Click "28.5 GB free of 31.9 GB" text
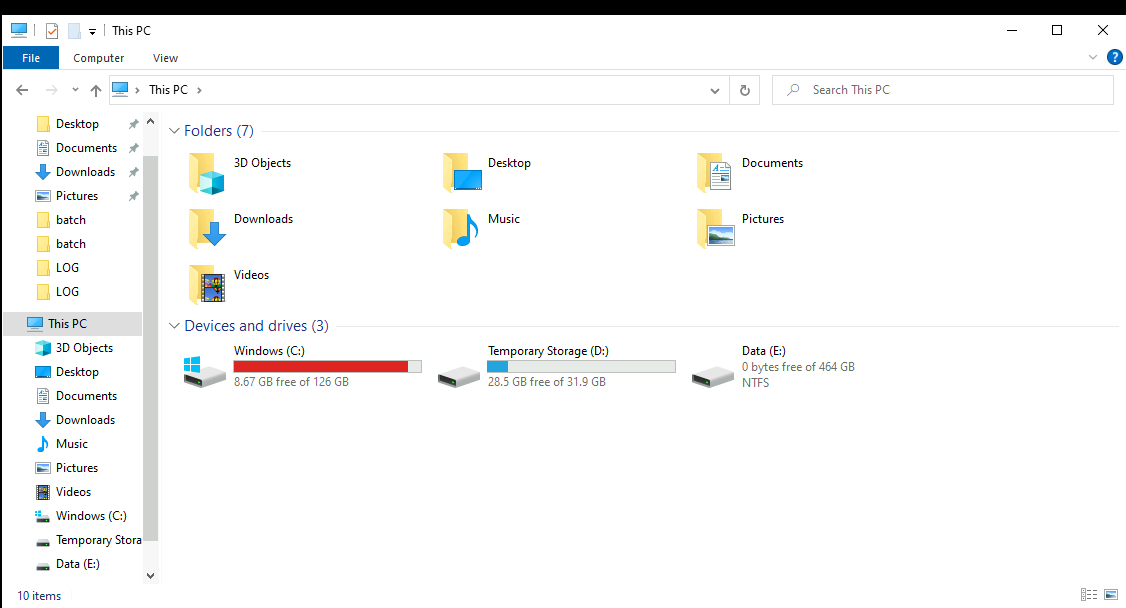The image size is (1126, 608). pos(546,382)
